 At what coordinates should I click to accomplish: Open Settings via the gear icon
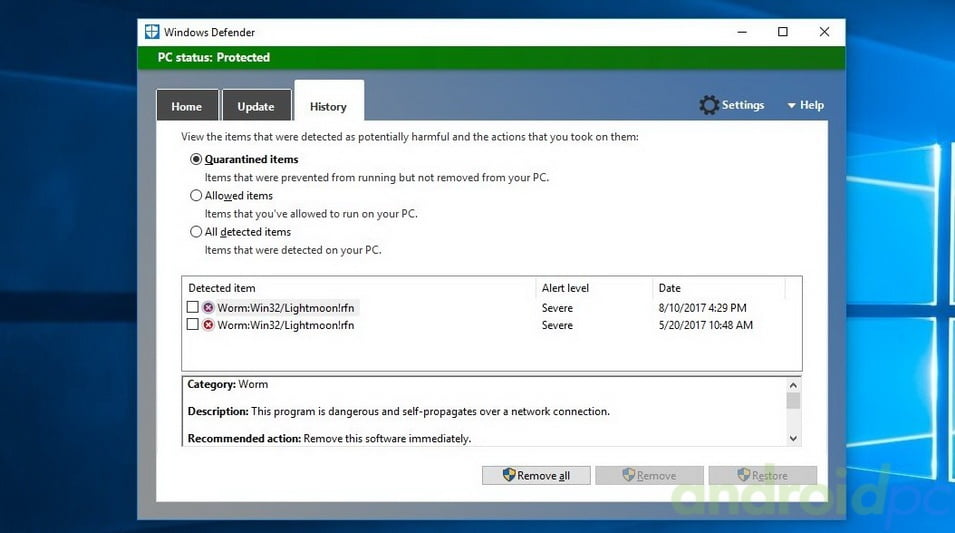click(x=708, y=105)
